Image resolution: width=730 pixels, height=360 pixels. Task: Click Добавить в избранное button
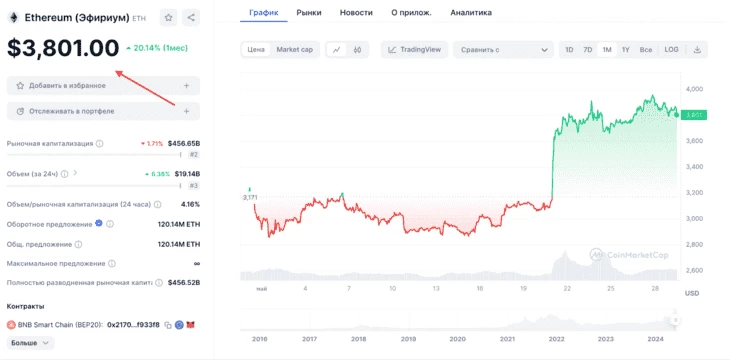point(103,86)
